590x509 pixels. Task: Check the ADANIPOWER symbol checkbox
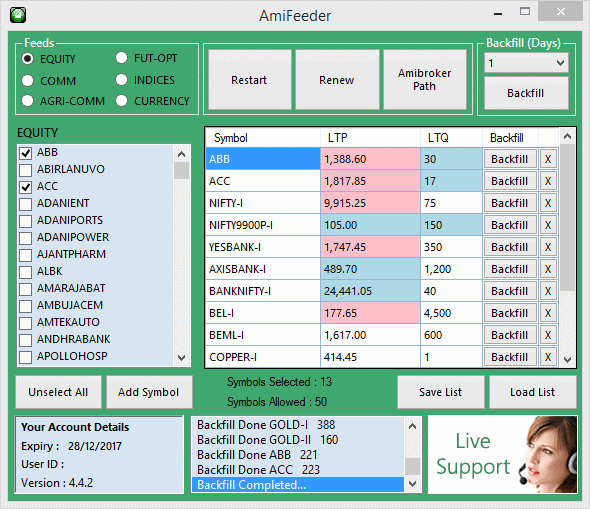click(26, 238)
